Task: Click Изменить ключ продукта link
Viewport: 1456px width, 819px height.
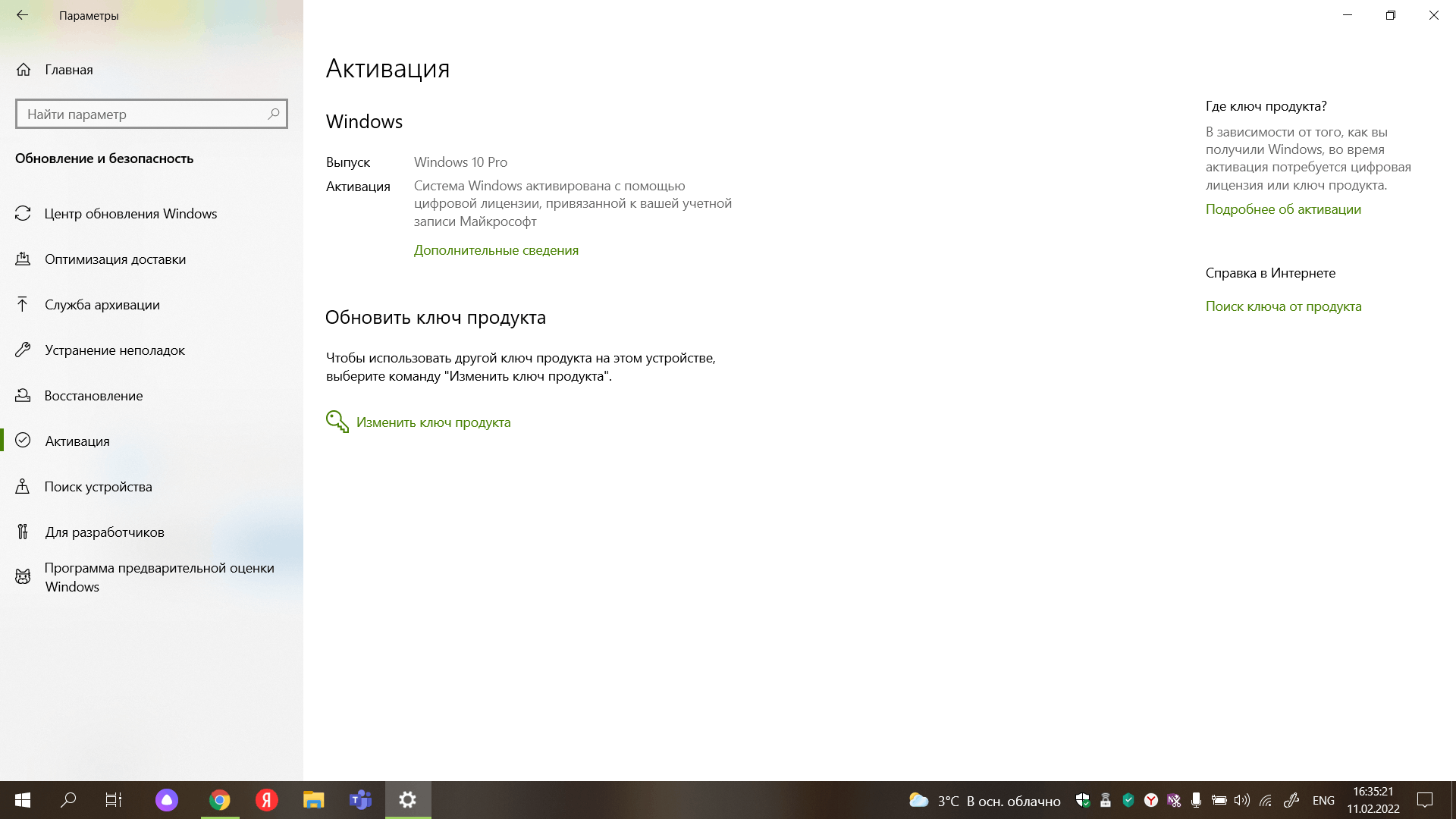Action: click(x=433, y=422)
